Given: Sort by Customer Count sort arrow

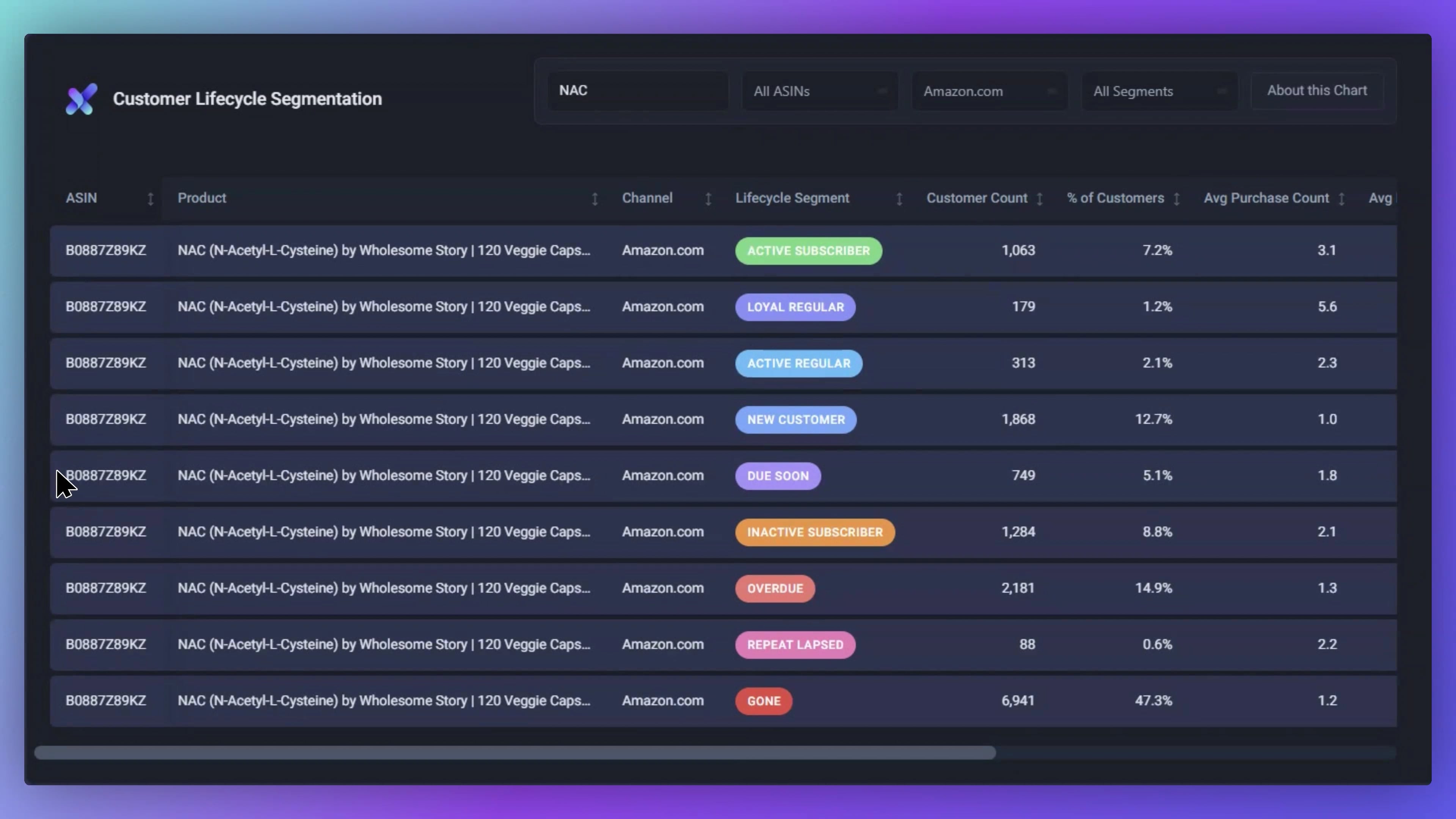Looking at the screenshot, I should 1039,198.
